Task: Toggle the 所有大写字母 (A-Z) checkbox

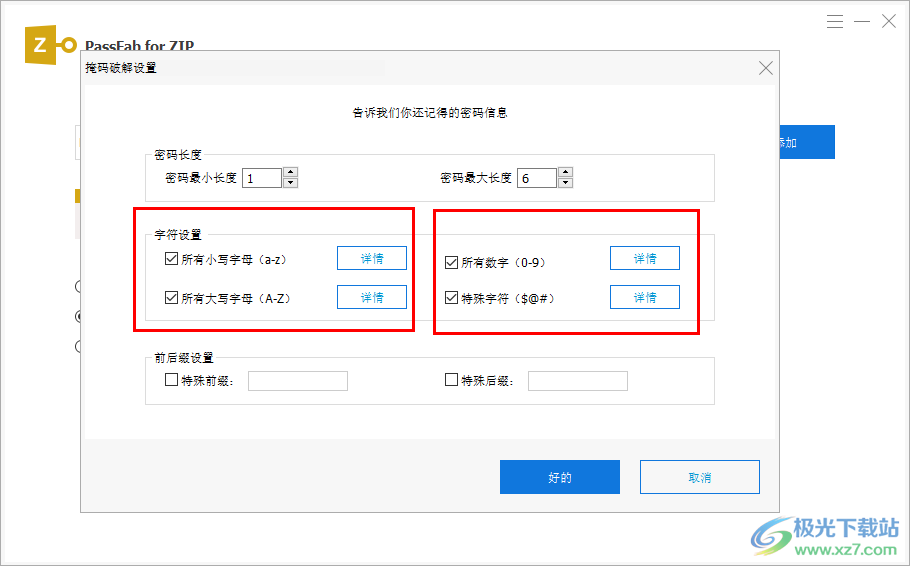Action: coord(171,298)
